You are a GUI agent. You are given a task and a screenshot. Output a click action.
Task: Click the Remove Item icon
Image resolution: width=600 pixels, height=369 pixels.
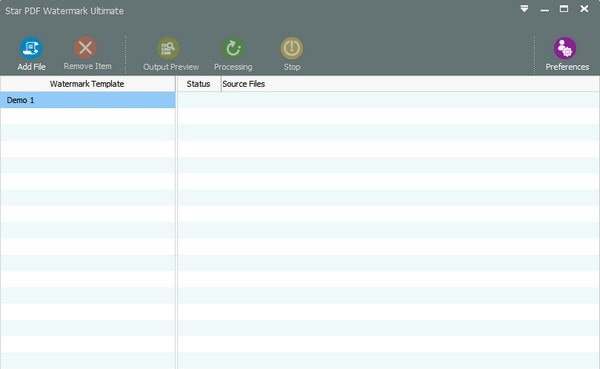(85, 48)
